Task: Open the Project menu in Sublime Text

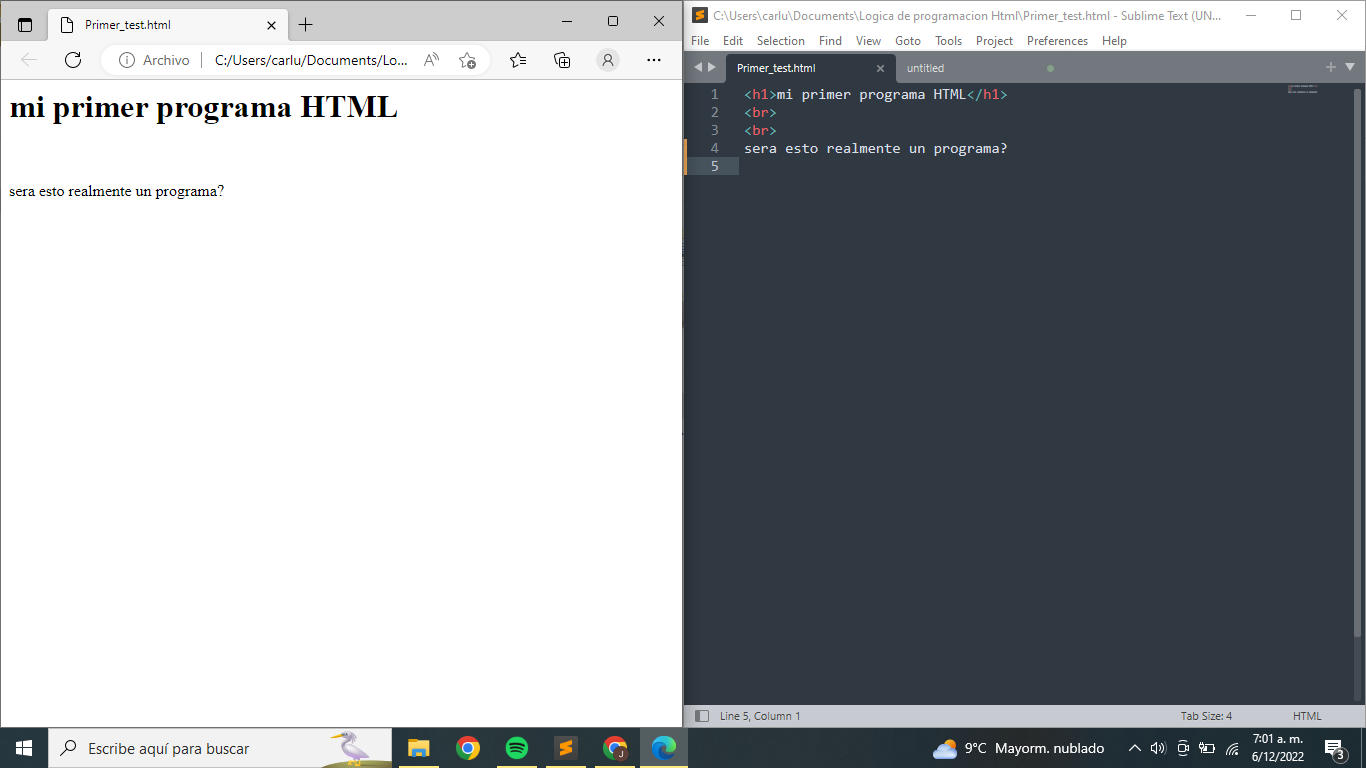Action: click(x=994, y=41)
